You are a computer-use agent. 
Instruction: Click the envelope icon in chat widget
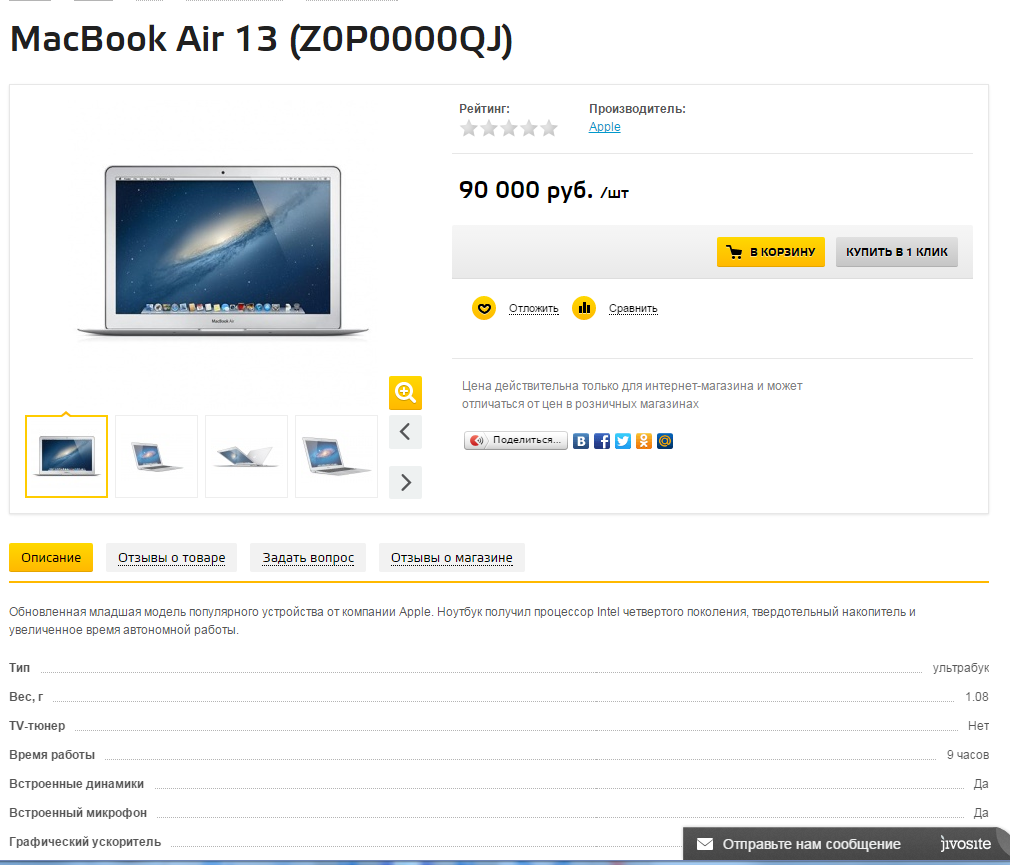tap(705, 844)
